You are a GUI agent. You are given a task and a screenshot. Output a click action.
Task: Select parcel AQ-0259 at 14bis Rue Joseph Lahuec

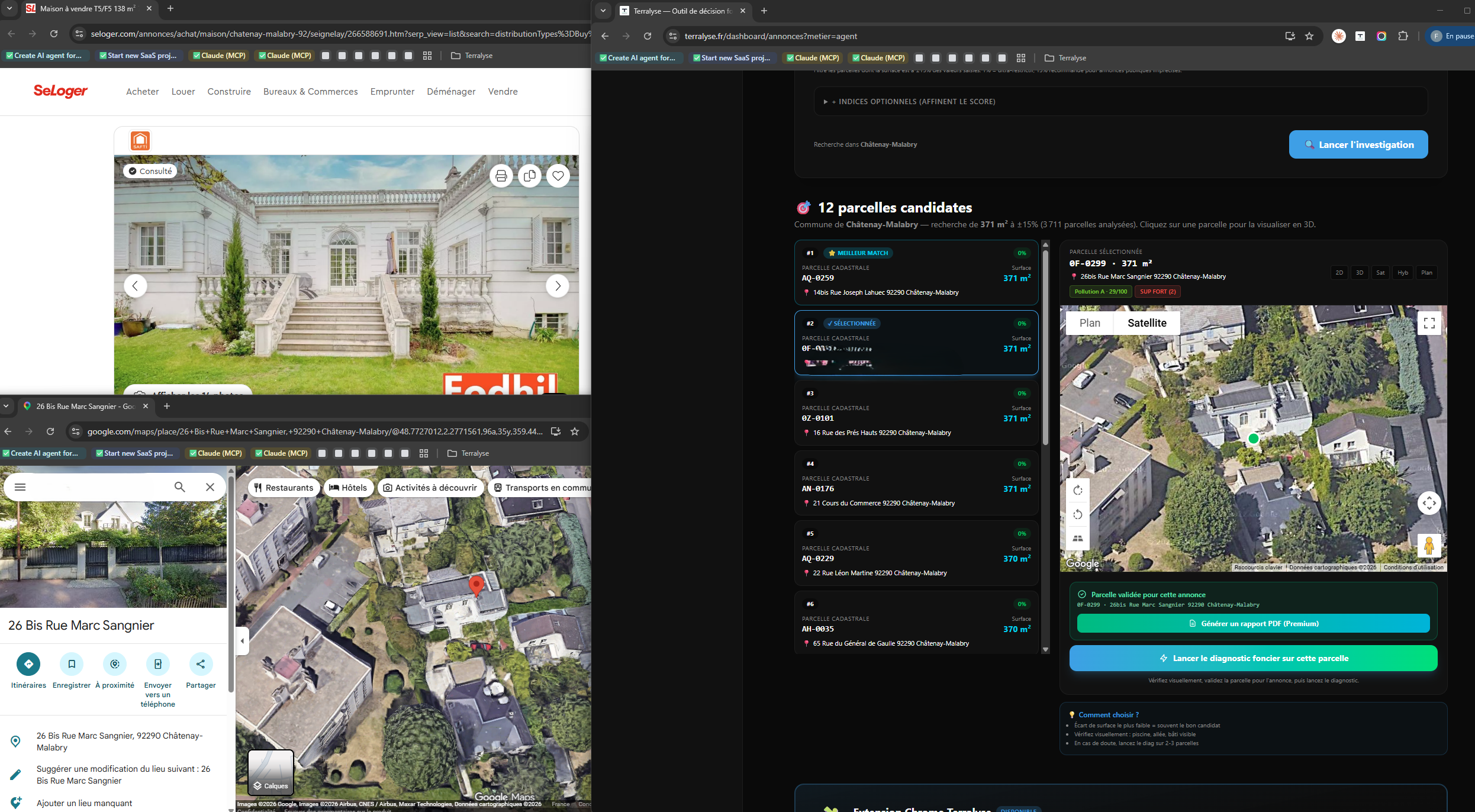[x=916, y=272]
